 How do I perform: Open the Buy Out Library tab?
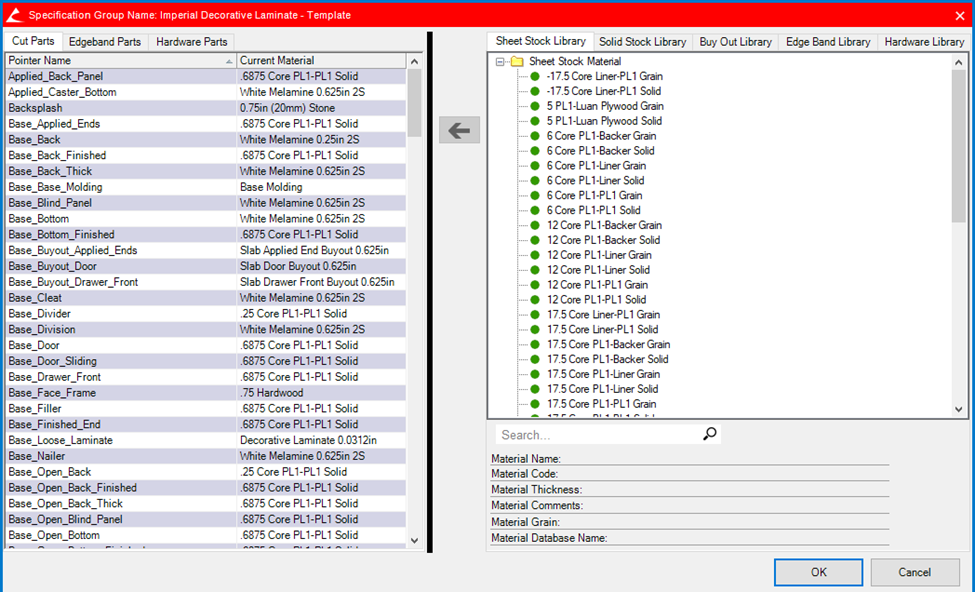735,42
